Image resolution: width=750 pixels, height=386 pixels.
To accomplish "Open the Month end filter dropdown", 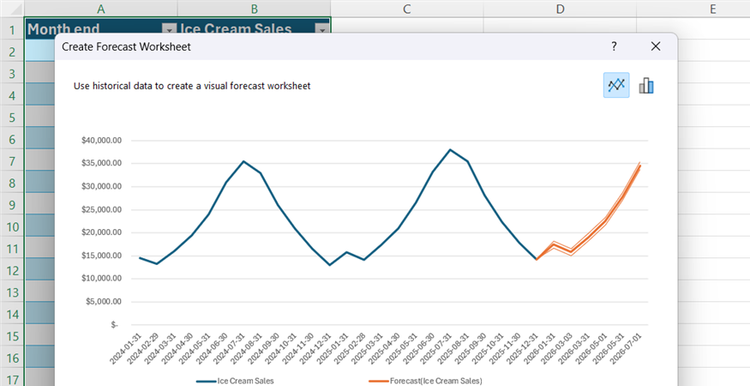I will pos(169,30).
